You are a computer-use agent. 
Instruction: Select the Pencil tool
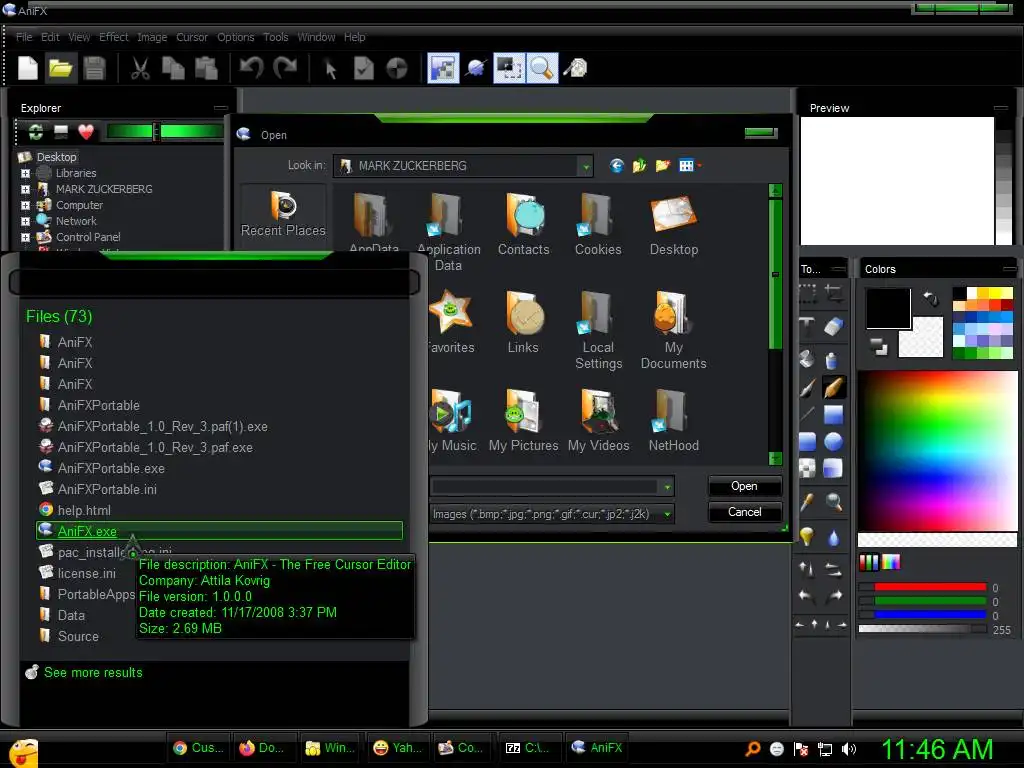coord(833,388)
